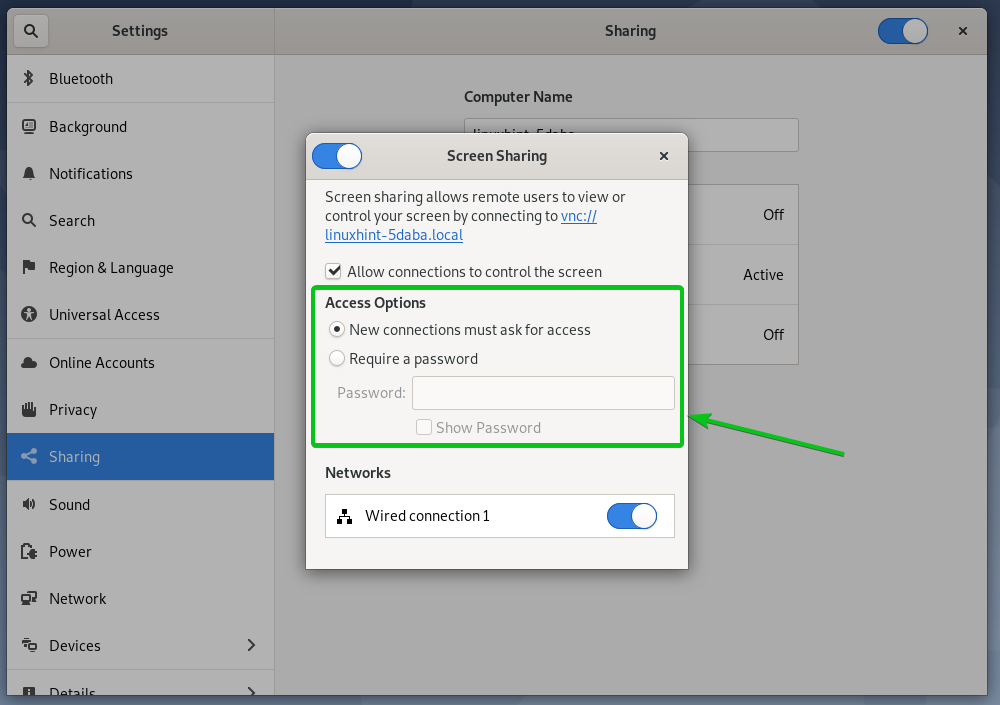Open the Universal Access panel
Image resolution: width=1000 pixels, height=705 pixels.
pyautogui.click(x=140, y=315)
